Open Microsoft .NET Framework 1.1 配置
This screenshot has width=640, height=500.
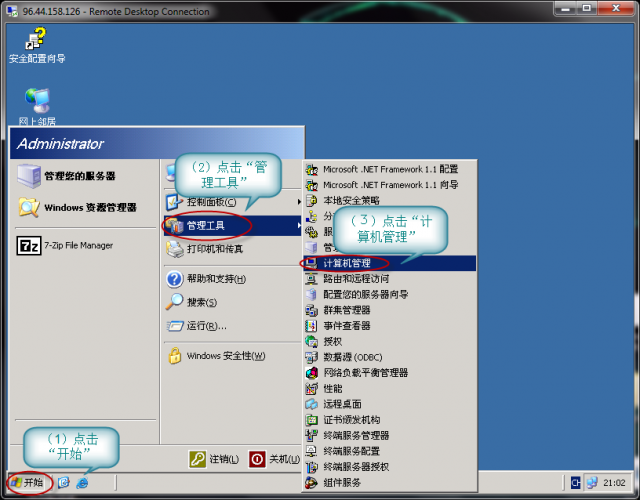[x=390, y=169]
